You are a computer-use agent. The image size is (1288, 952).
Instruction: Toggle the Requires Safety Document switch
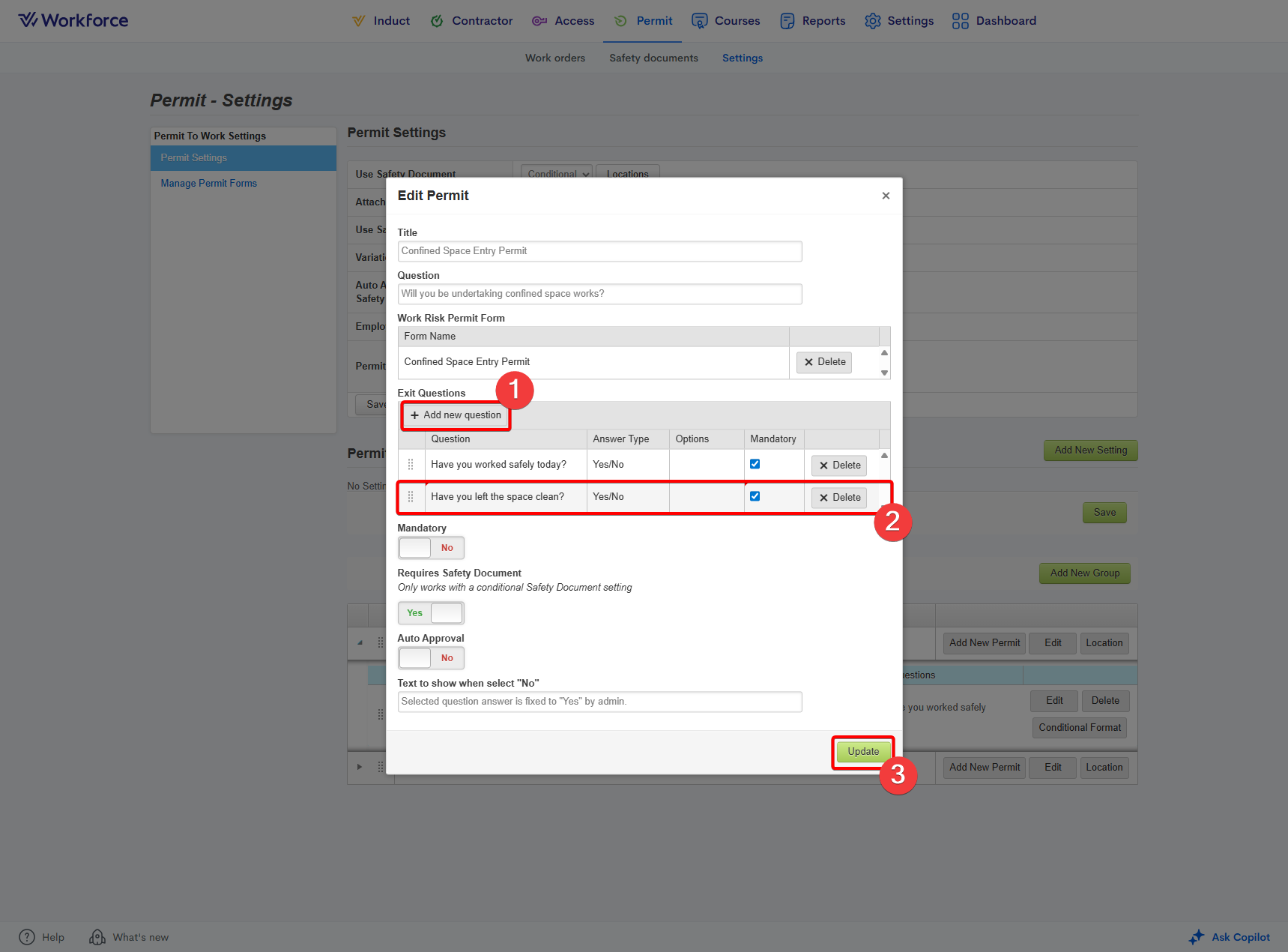431,613
